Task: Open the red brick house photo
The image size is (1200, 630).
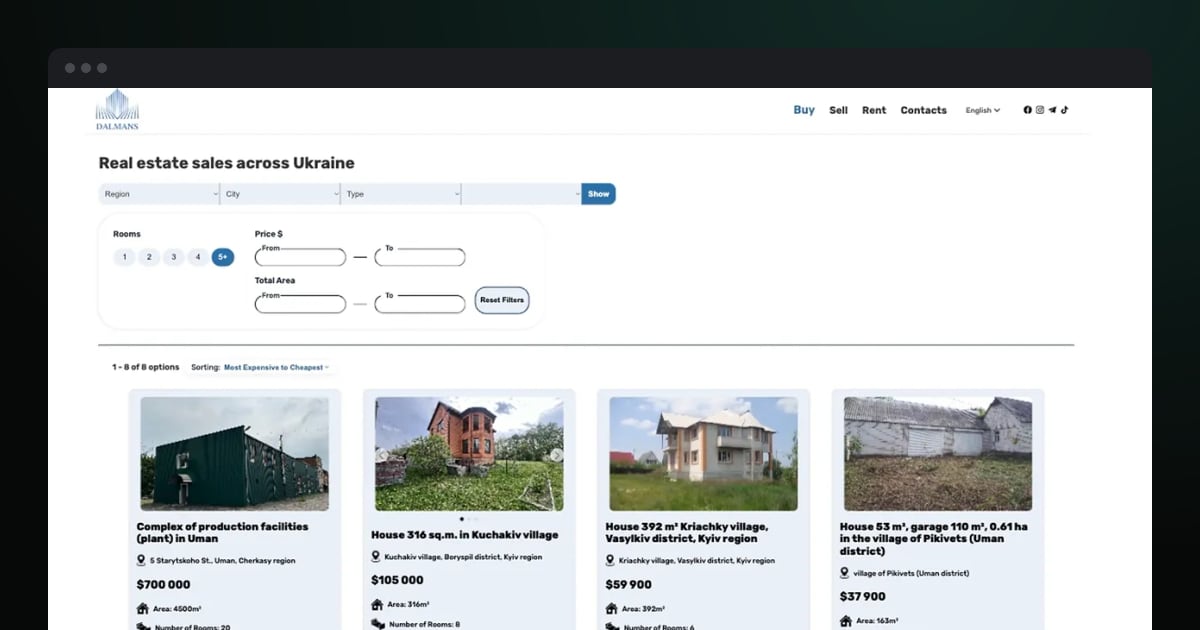Action: click(469, 454)
